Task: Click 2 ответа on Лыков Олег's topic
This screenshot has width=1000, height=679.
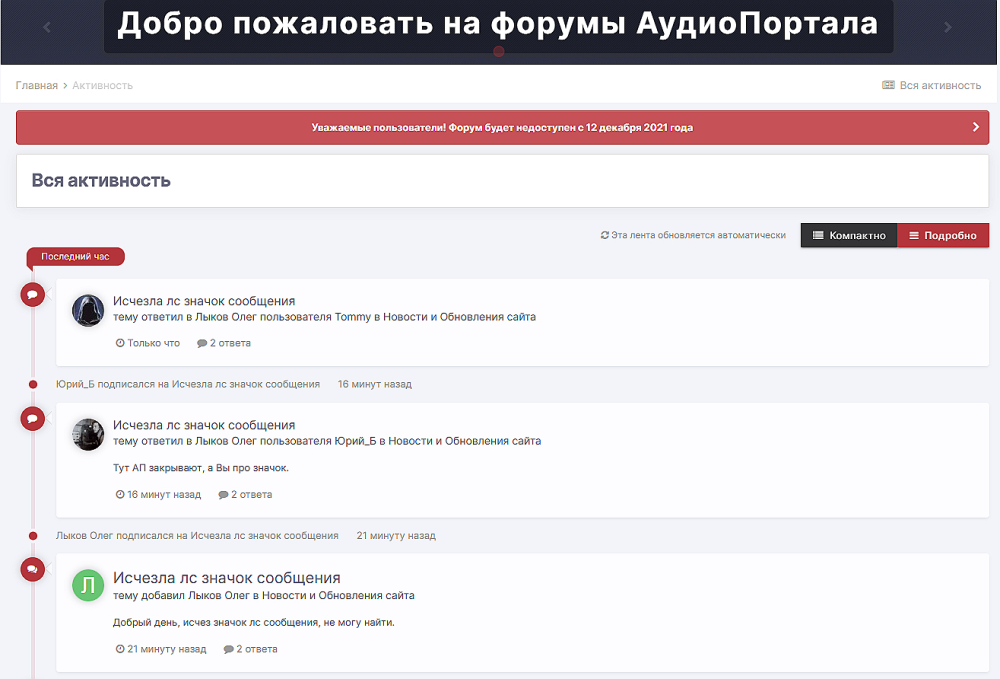Action: 256,649
